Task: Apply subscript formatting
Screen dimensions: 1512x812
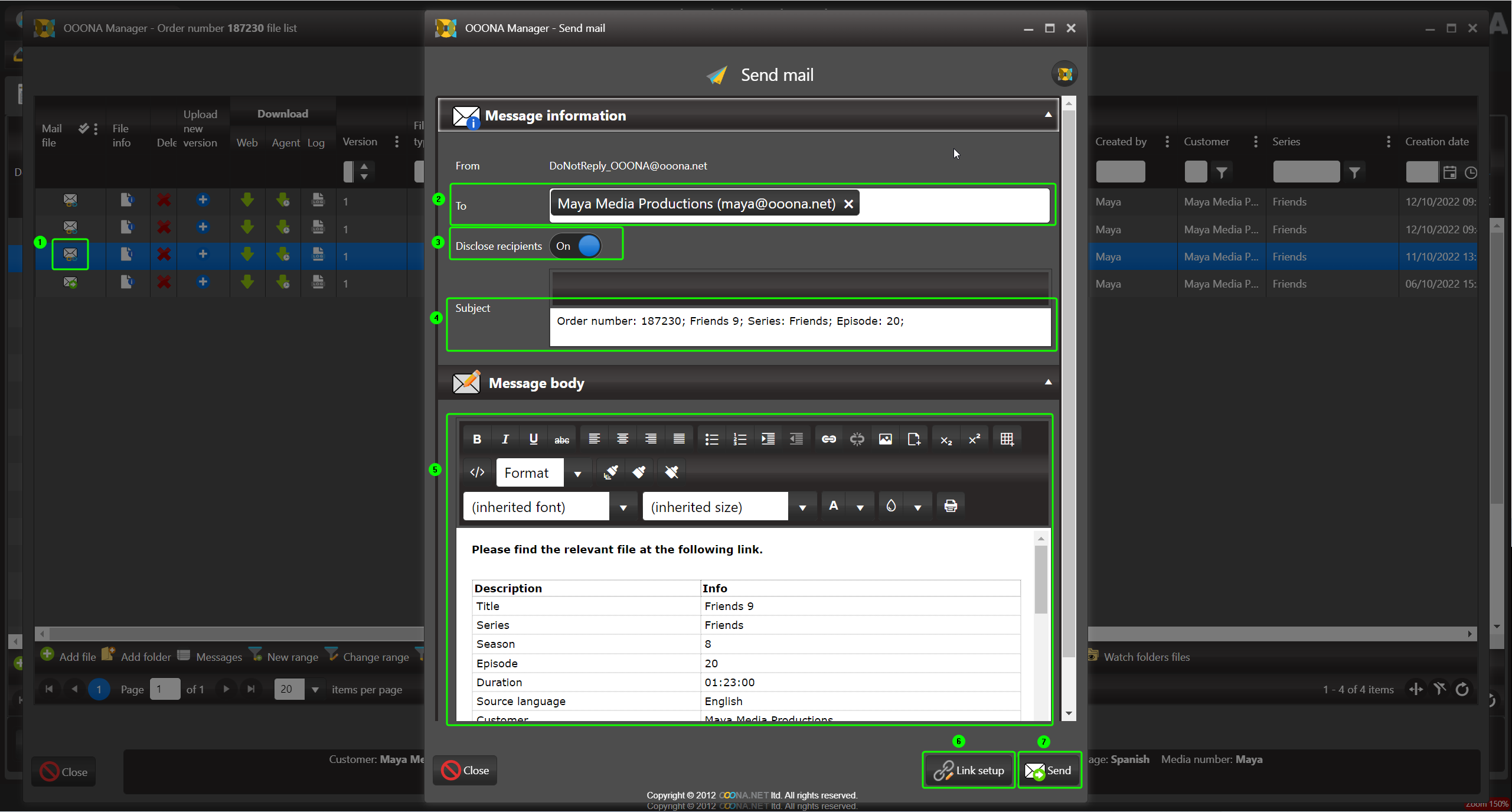Action: [x=946, y=440]
